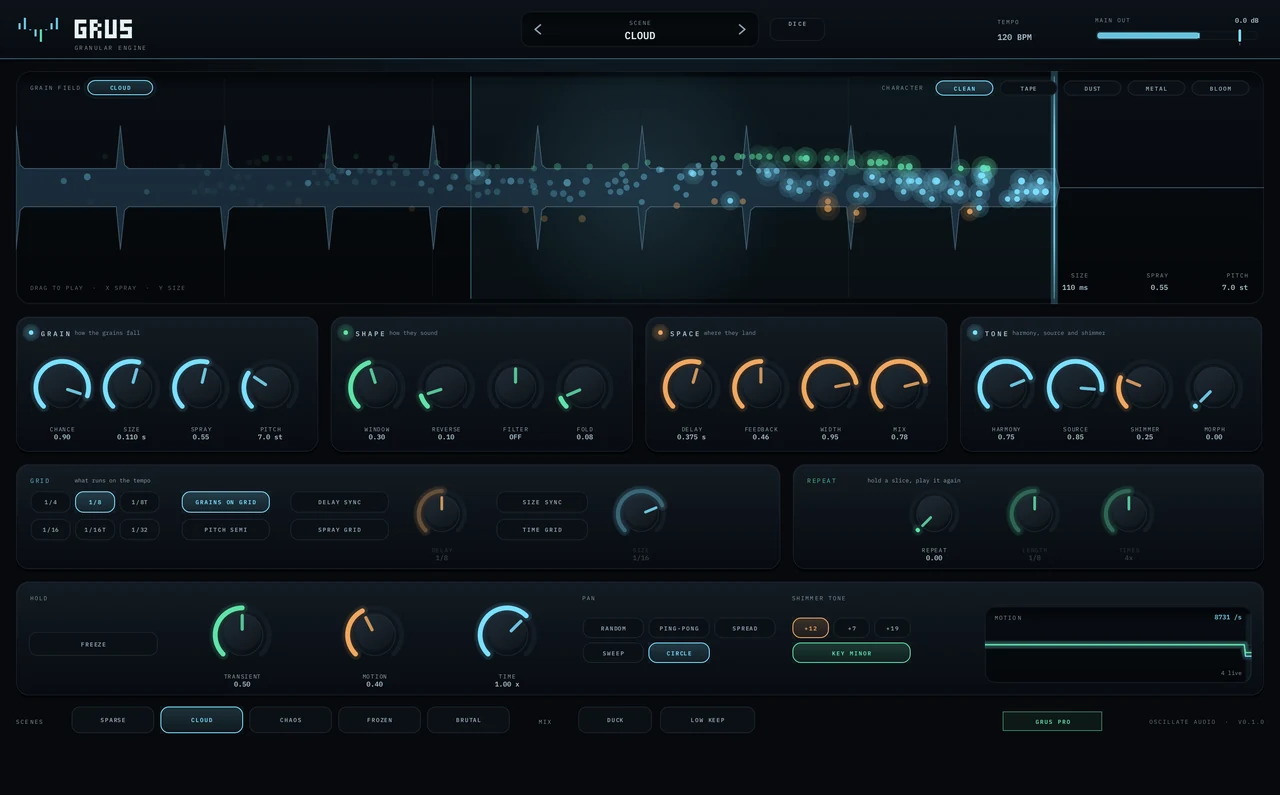
Task: Click the CHANCE knob
Action: tap(62, 387)
